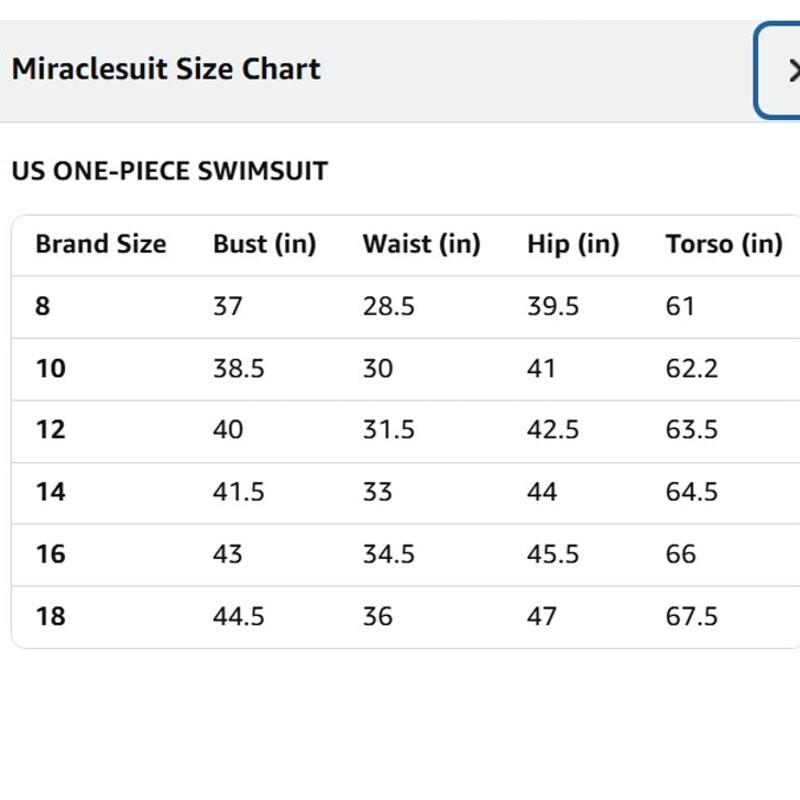The width and height of the screenshot is (800, 800).
Task: Click brand size 16 row label
Action: (x=51, y=554)
